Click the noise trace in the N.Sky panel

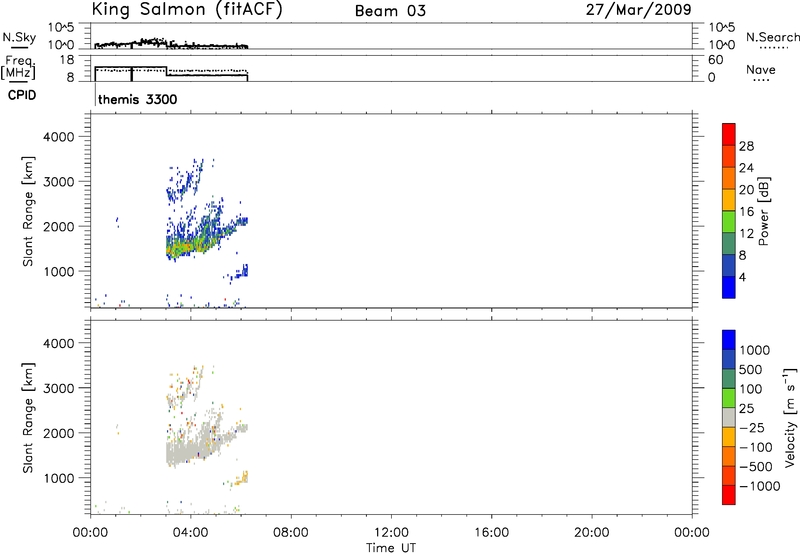(x=171, y=44)
